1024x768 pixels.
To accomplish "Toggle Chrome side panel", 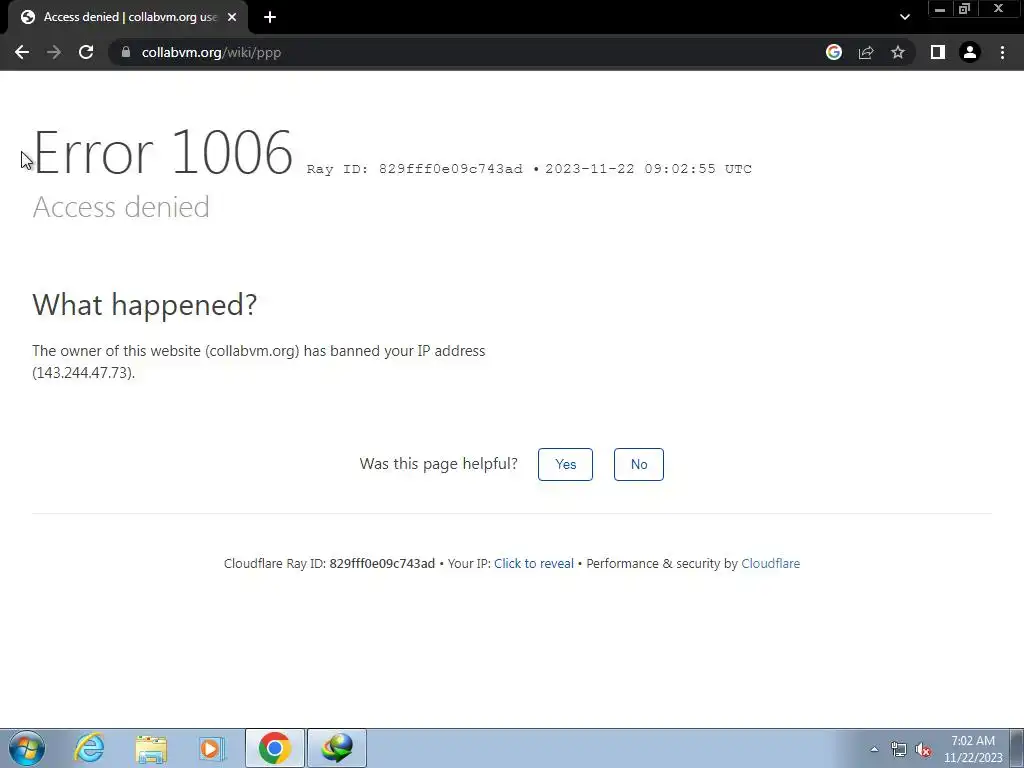I will [x=938, y=52].
